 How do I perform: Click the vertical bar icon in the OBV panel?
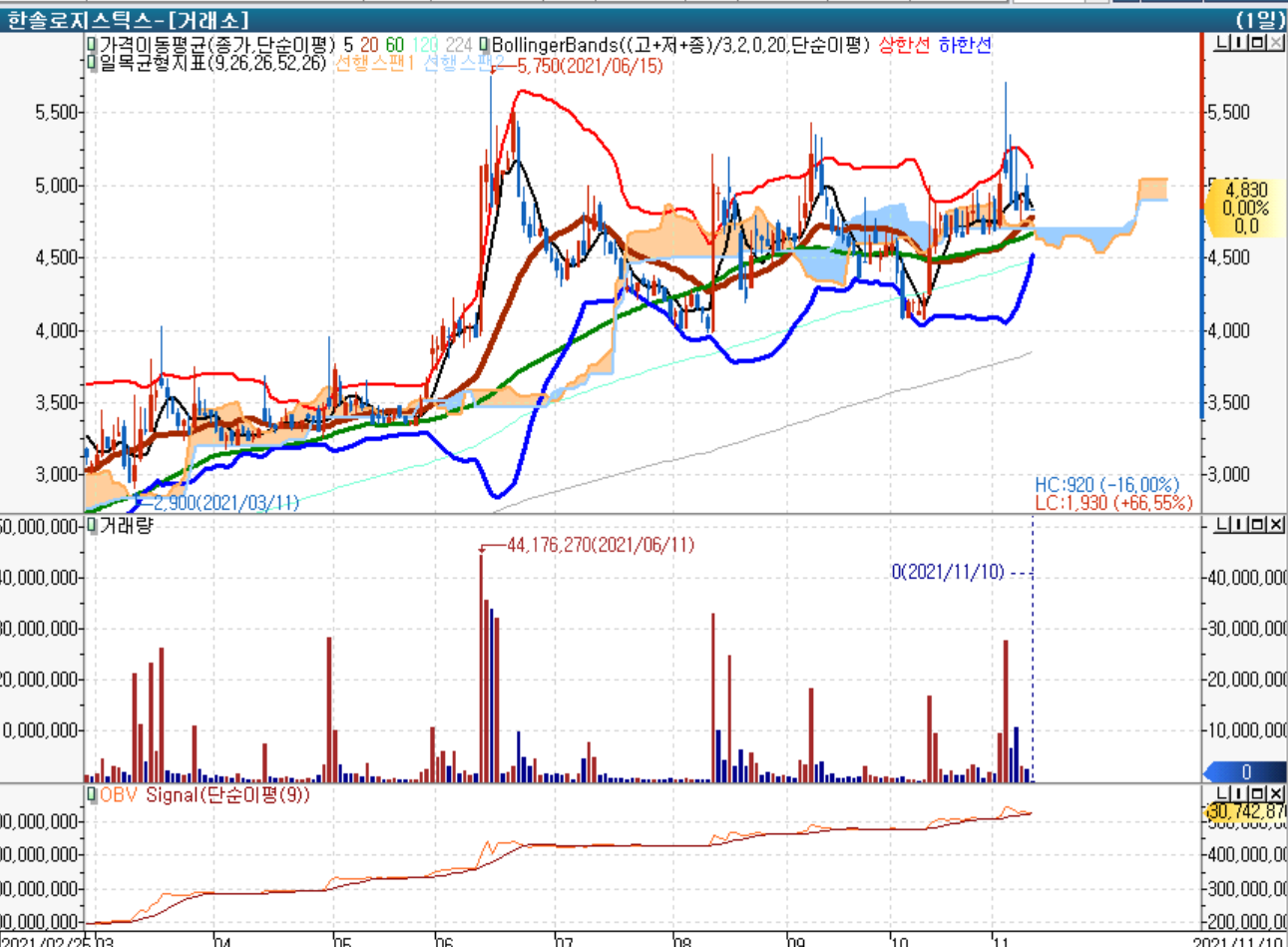pyautogui.click(x=1240, y=793)
